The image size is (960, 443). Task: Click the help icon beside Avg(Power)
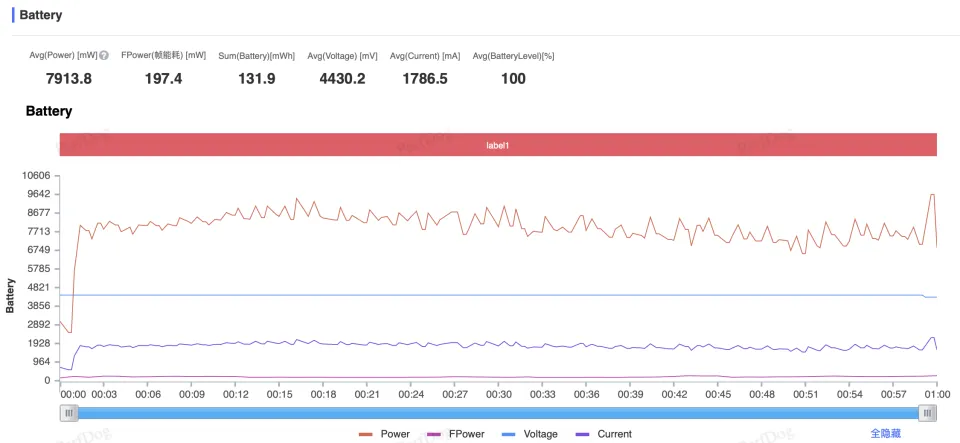pos(104,56)
